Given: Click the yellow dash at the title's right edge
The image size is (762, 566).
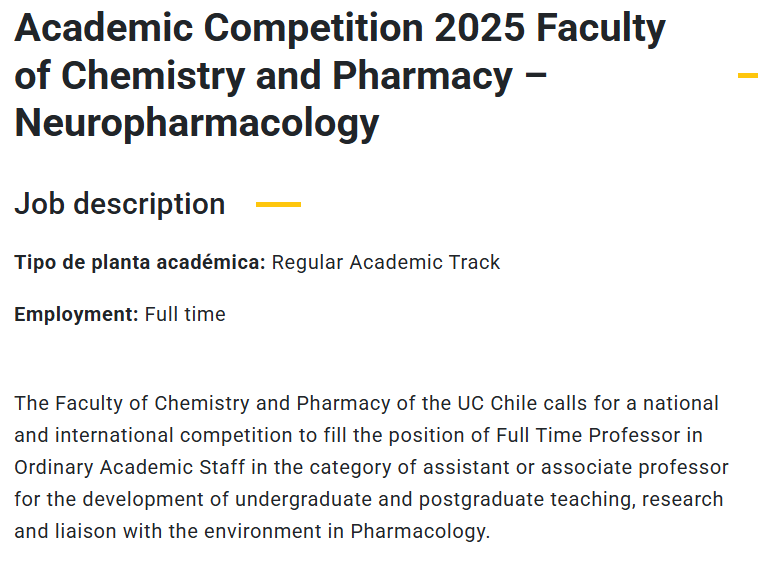Looking at the screenshot, I should point(748,75).
